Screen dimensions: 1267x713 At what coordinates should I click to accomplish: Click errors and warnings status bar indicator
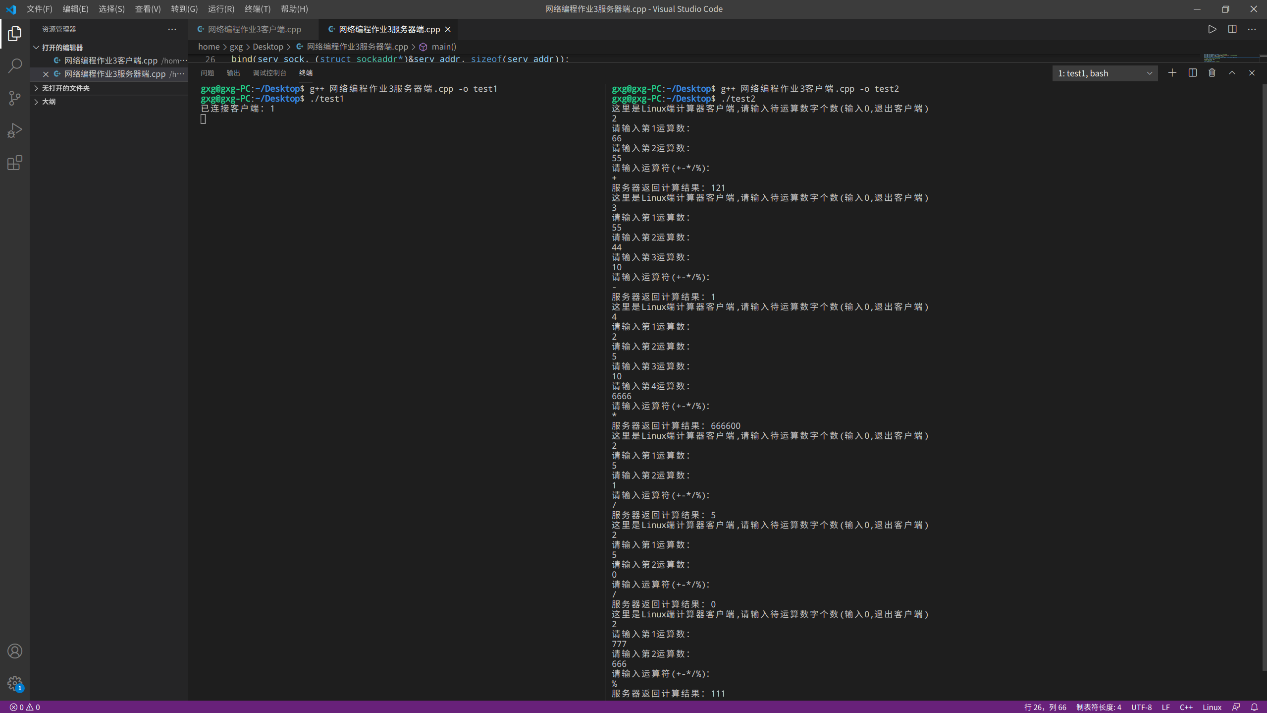tap(24, 707)
